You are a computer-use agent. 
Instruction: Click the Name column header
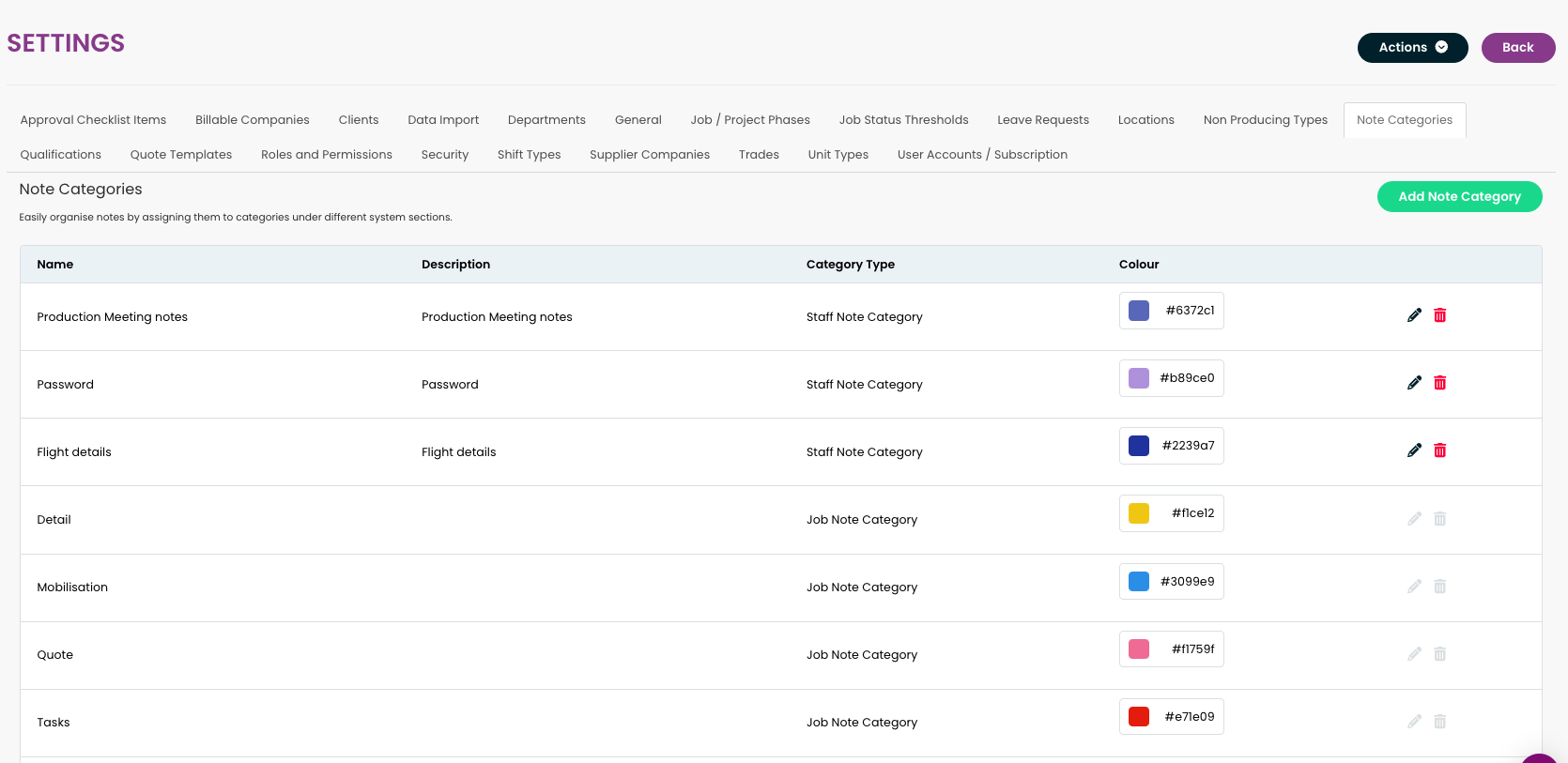55,265
